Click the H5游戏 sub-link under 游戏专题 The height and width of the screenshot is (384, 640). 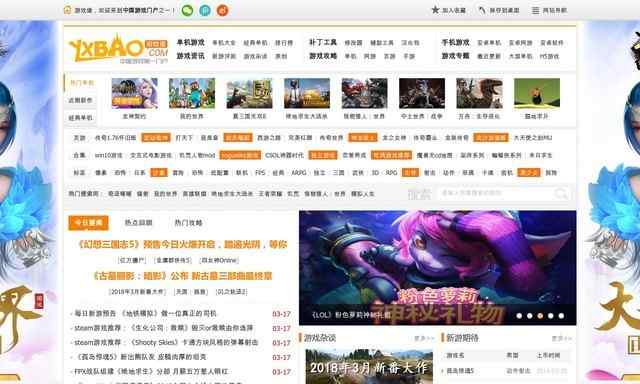click(549, 56)
